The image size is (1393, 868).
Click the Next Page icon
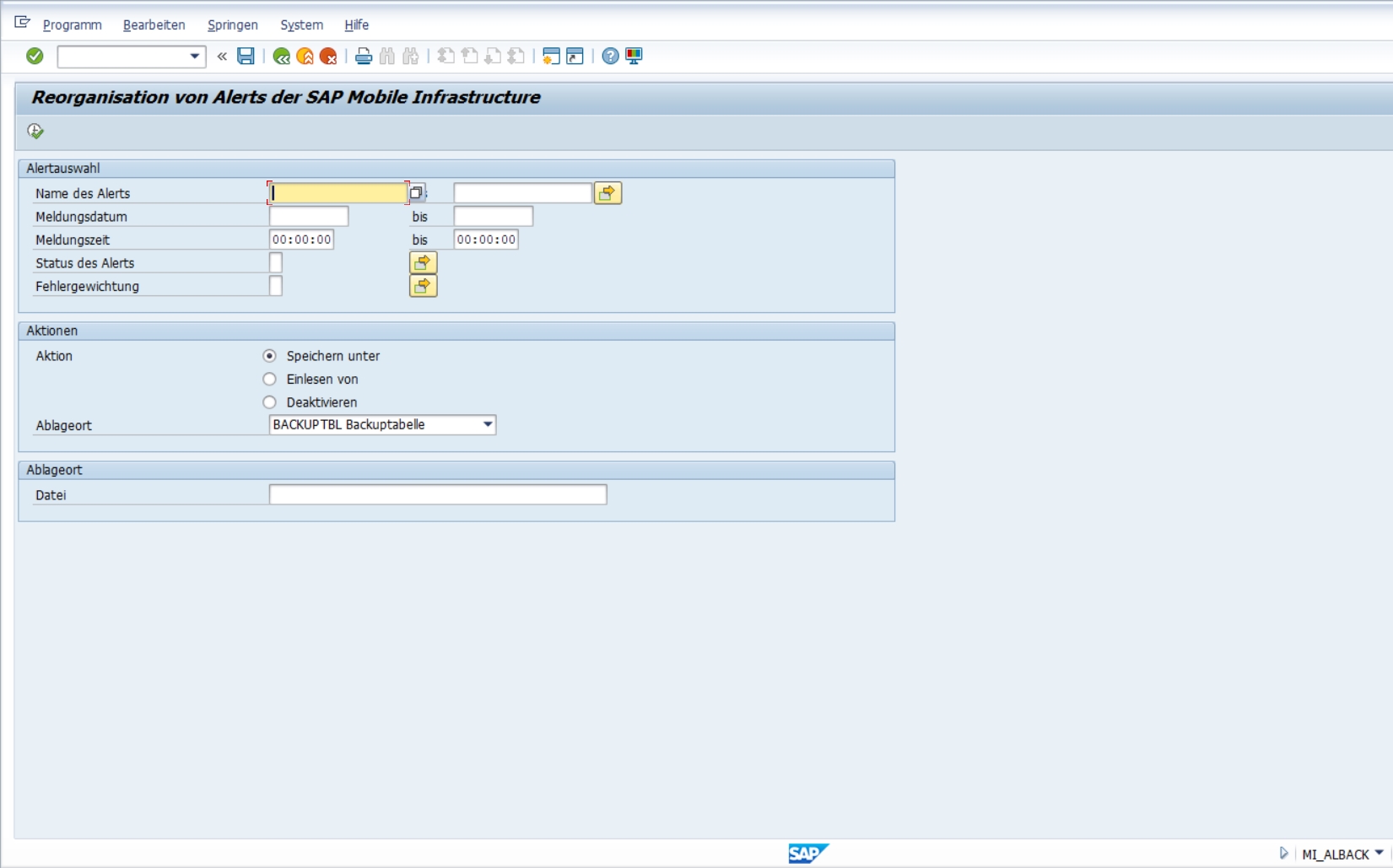coord(494,57)
